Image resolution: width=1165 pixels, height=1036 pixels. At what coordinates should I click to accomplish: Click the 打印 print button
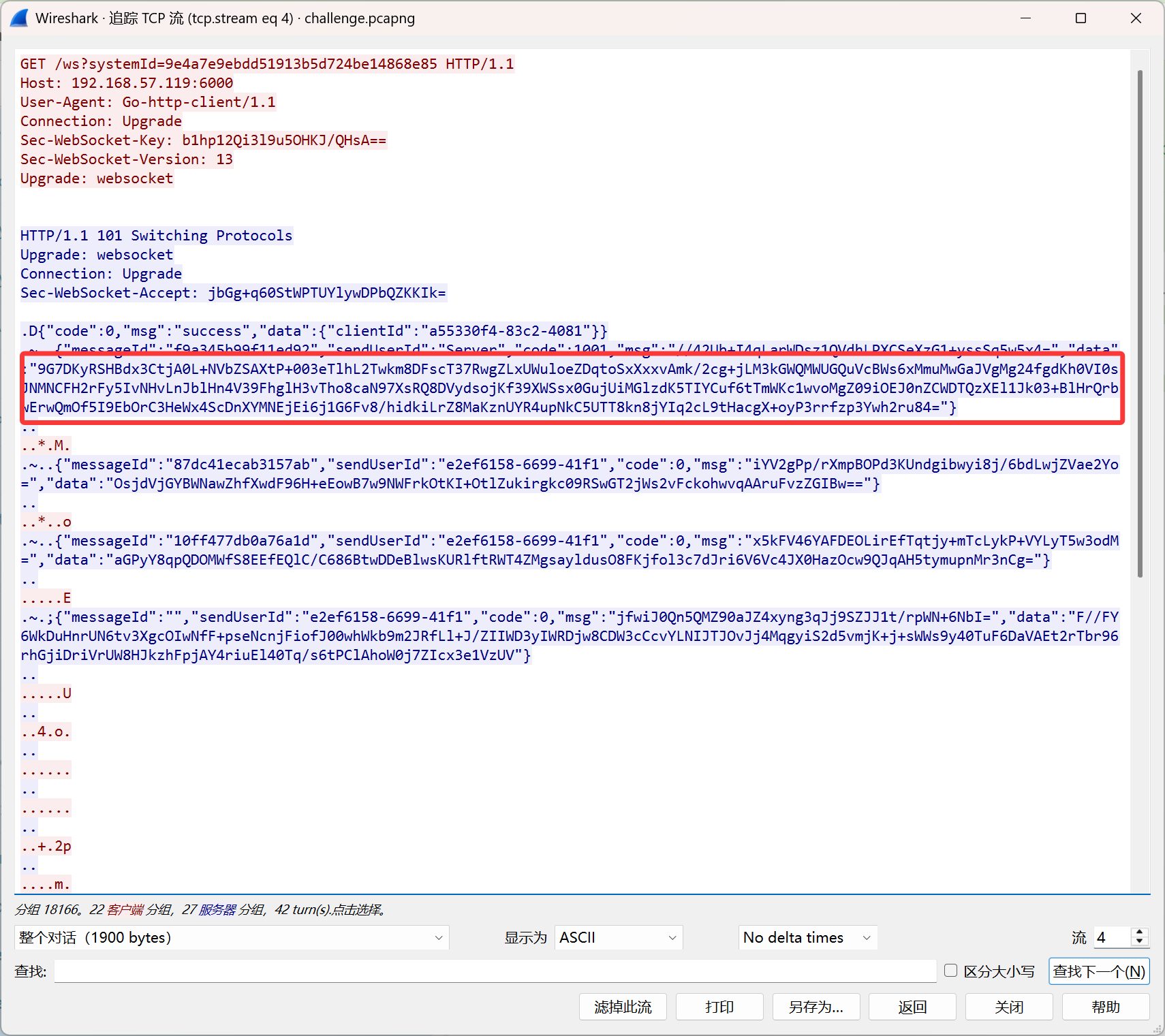pyautogui.click(x=719, y=1007)
